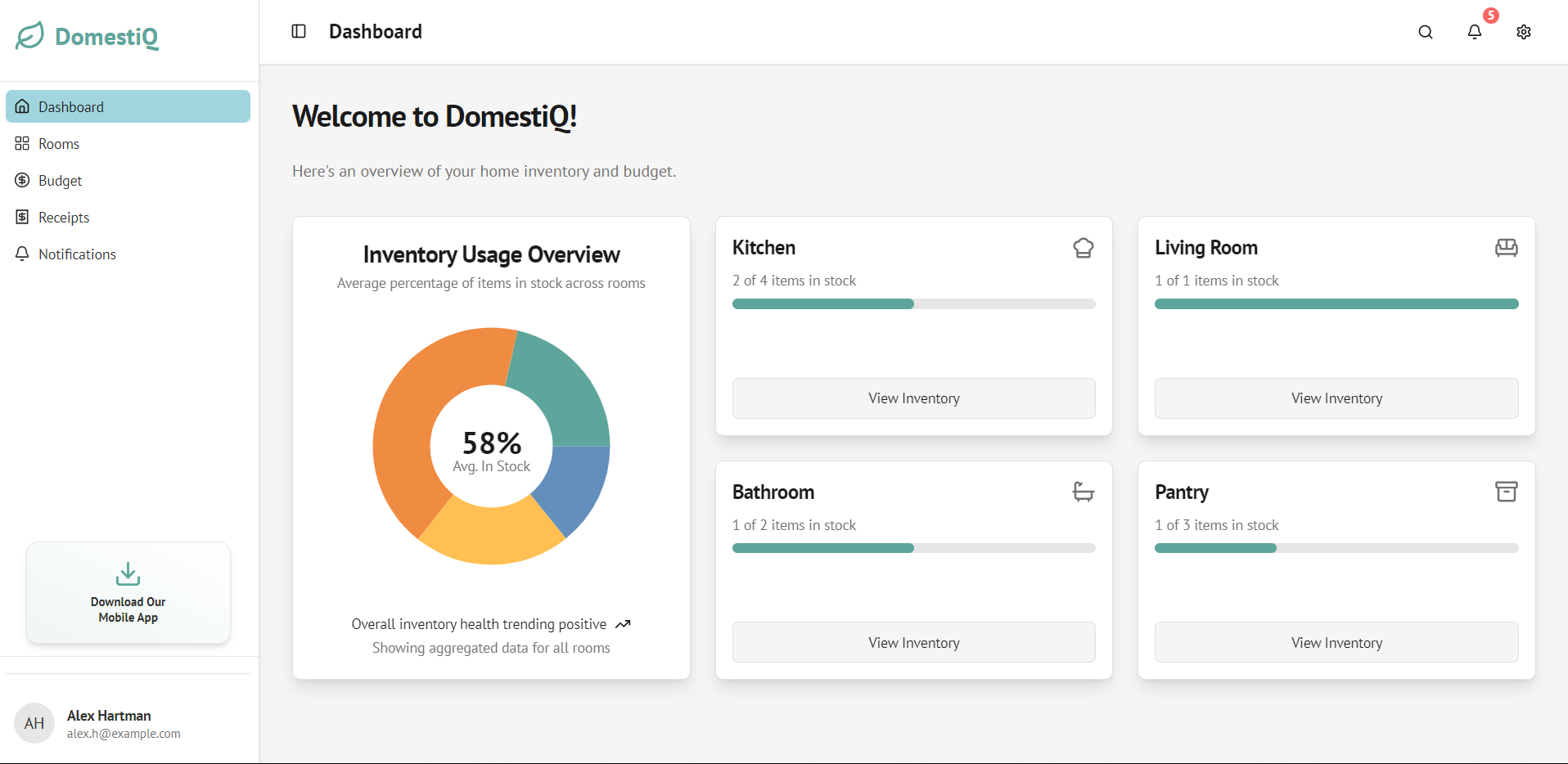Viewport: 1568px width, 764px height.
Task: Click '1 of 2 items in stock'
Action: [794, 525]
